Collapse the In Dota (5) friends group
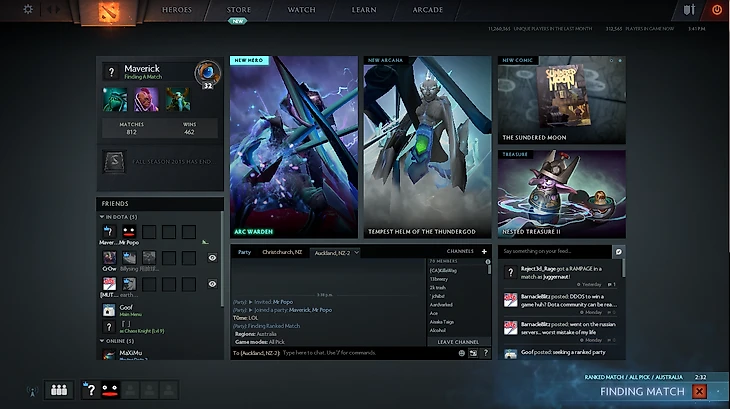This screenshot has height=409, width=730. [102, 217]
